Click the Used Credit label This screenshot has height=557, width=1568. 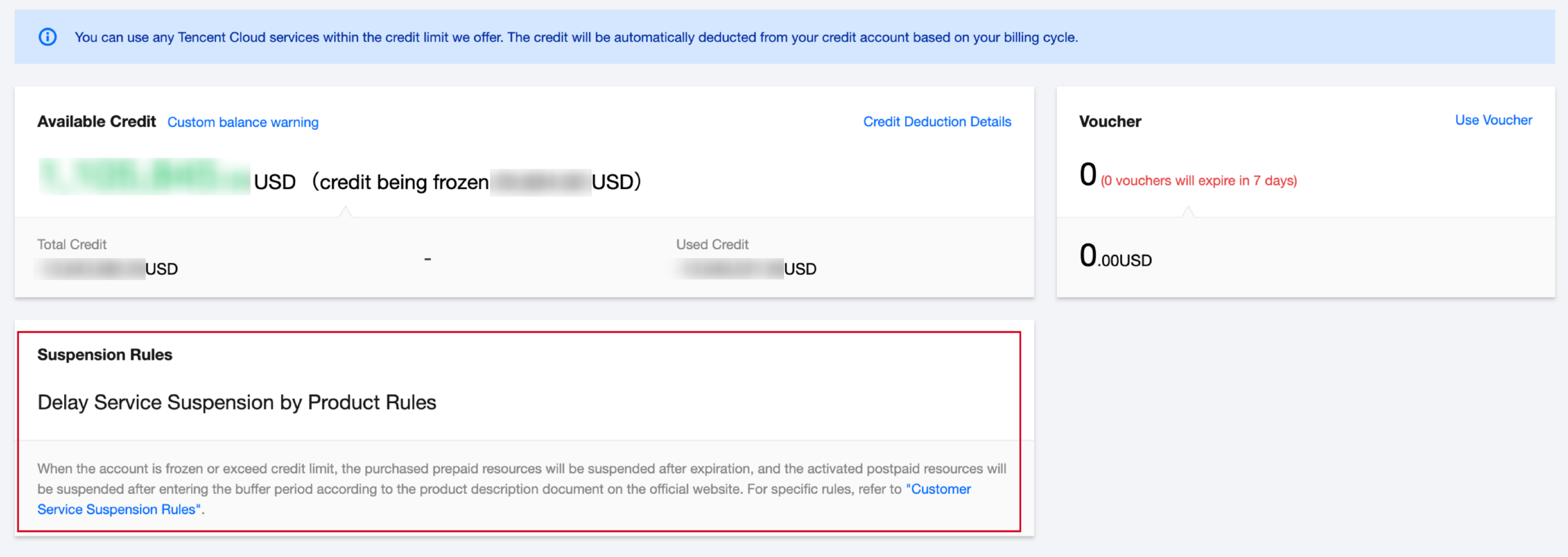tap(712, 245)
